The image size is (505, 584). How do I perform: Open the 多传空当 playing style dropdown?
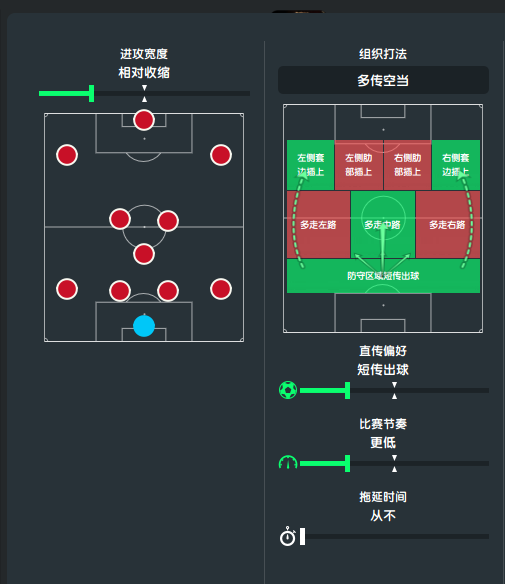coord(383,80)
